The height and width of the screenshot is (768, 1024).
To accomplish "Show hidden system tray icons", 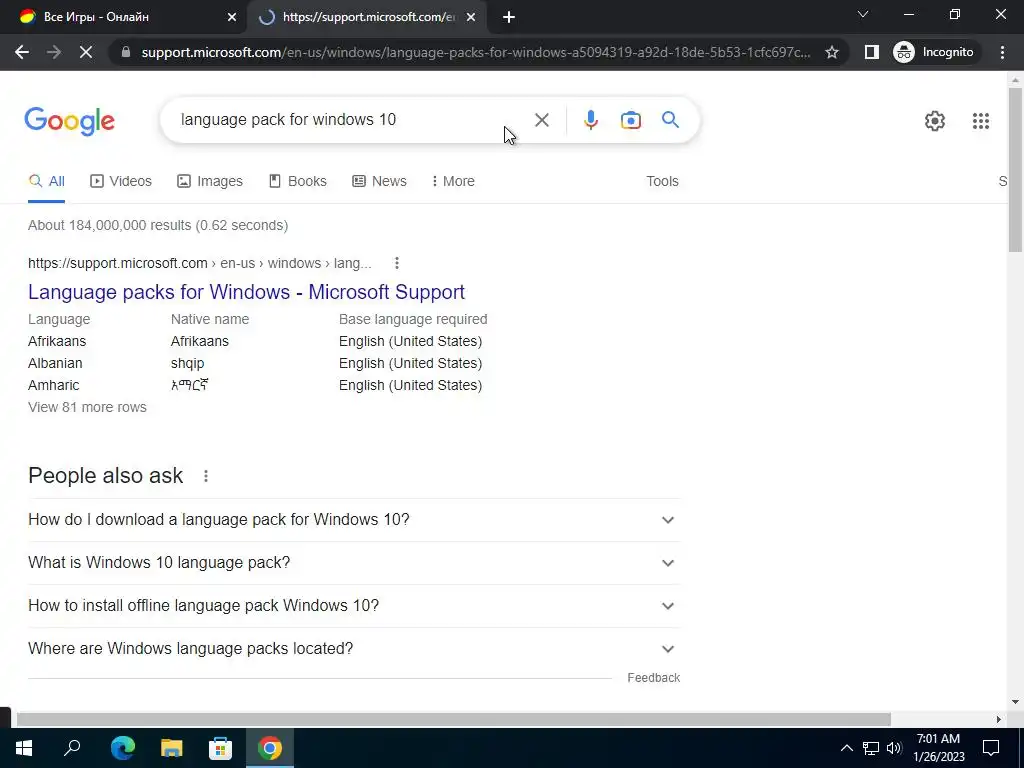I will coord(846,748).
